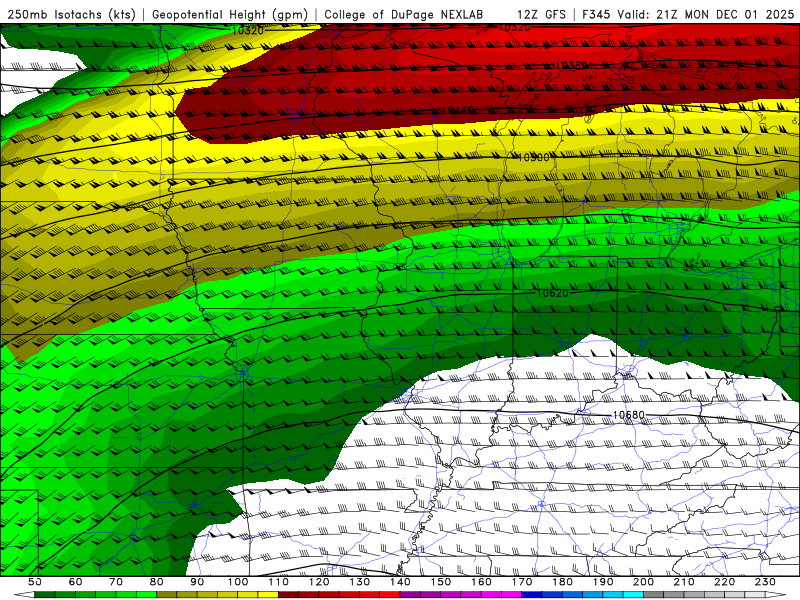Viewport: 800px width, 600px height.
Task: Click the 130 kts color bar label
Action: [360, 582]
